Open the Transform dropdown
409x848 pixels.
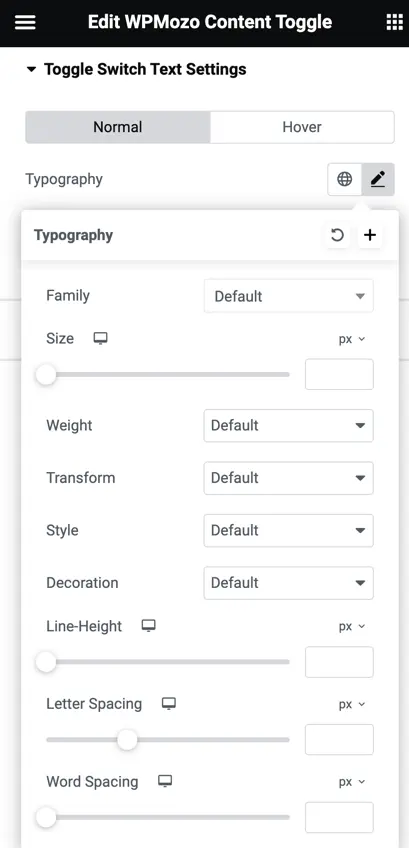pyautogui.click(x=288, y=478)
